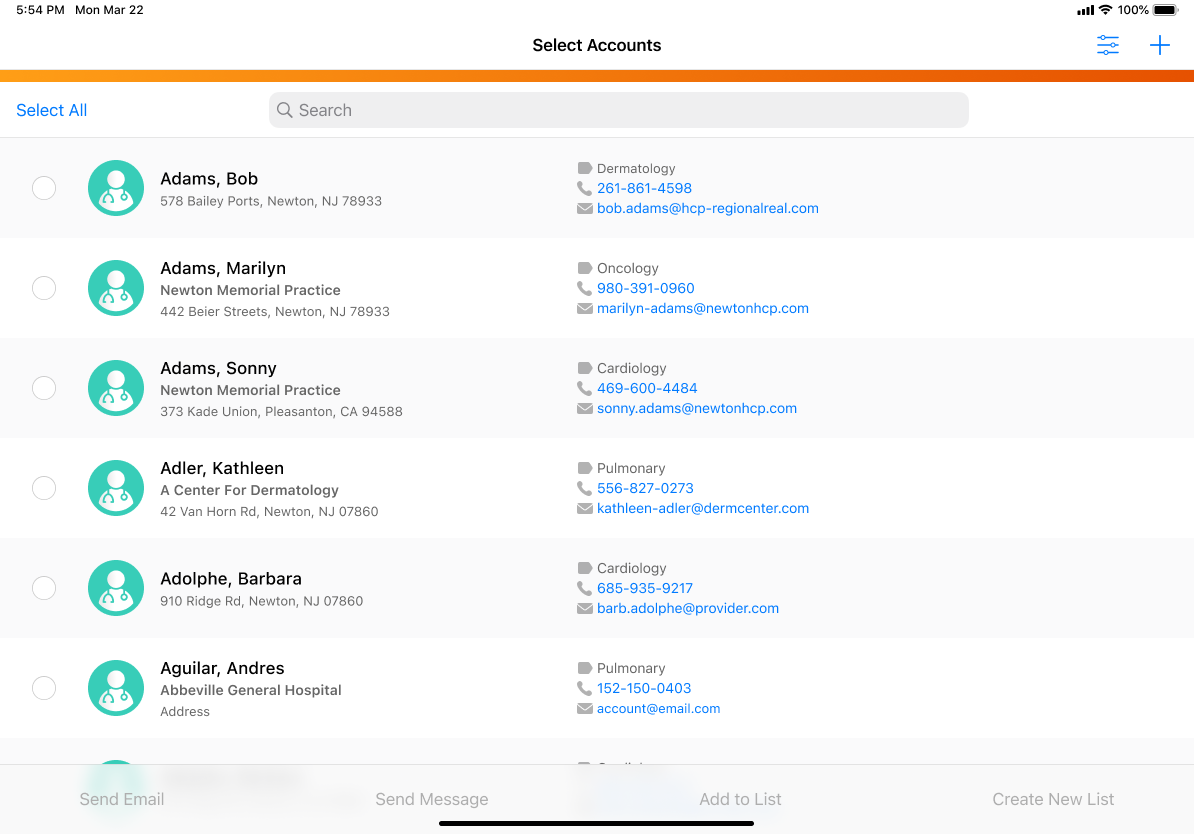Tap Send Message in bottom bar
This screenshot has height=834, width=1194.
point(431,799)
